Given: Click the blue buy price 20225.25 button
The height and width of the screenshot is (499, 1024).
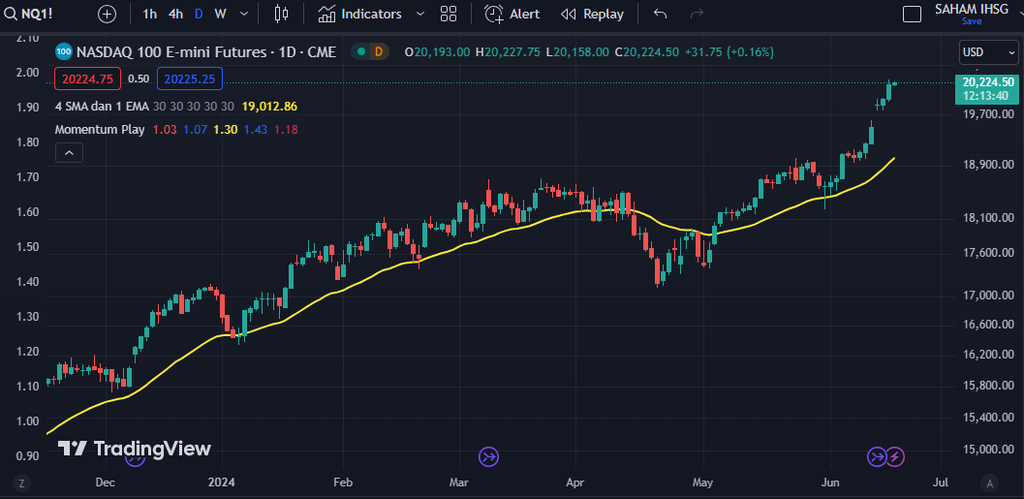Looking at the screenshot, I should pos(189,78).
